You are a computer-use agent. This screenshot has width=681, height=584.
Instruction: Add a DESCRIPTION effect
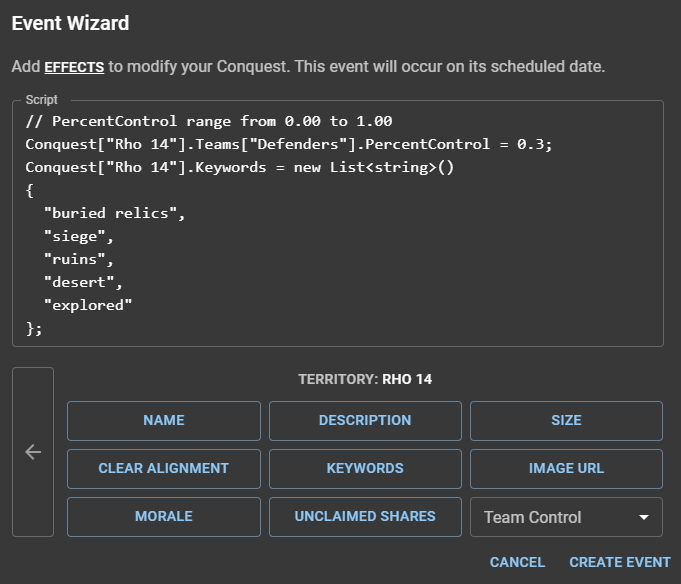[365, 421]
